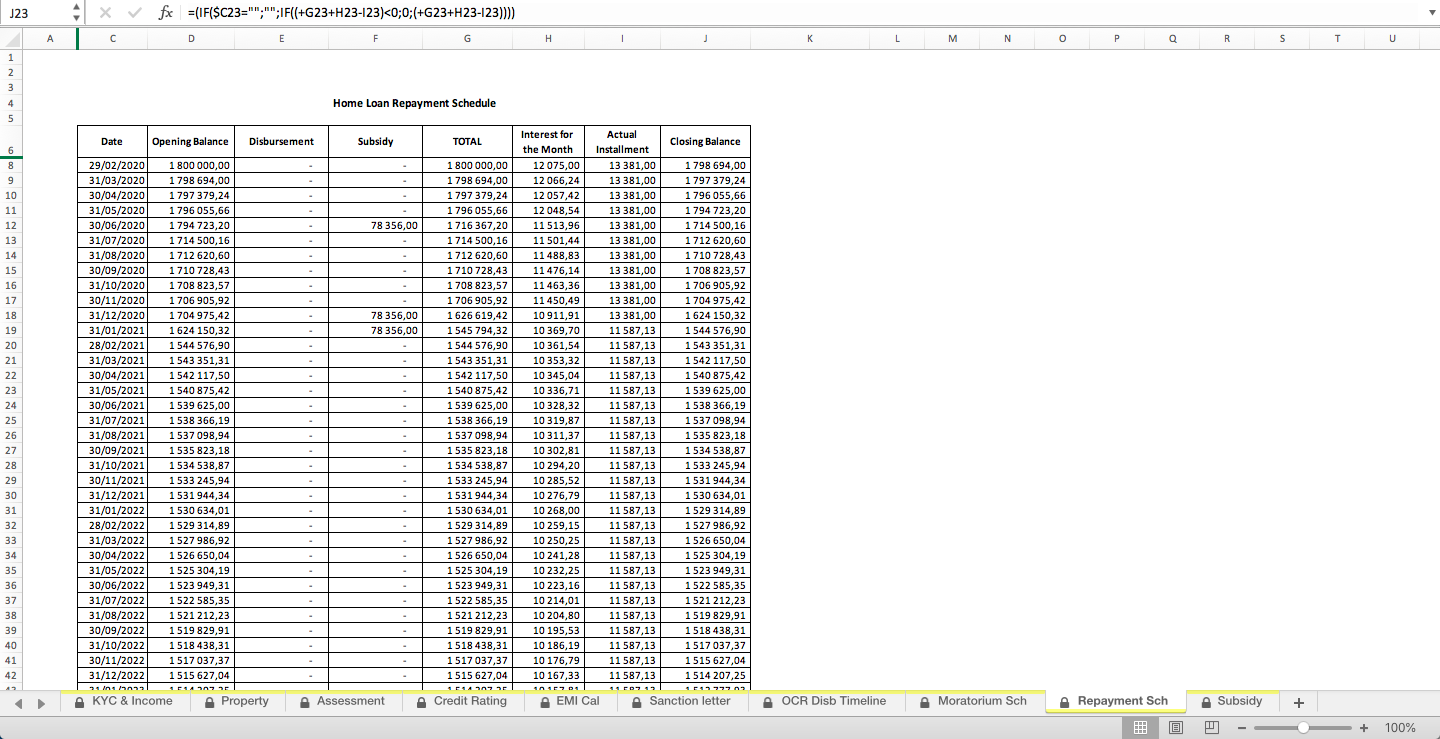1440x739 pixels.
Task: Click the total cell 1 716 367,20
Action: 467,225
